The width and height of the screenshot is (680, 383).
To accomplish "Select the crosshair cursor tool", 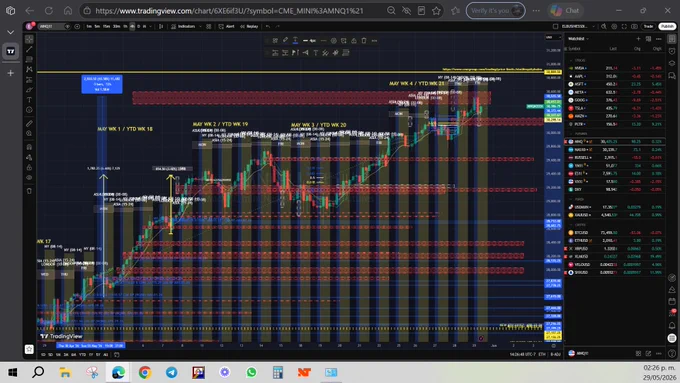I will pyautogui.click(x=29, y=39).
